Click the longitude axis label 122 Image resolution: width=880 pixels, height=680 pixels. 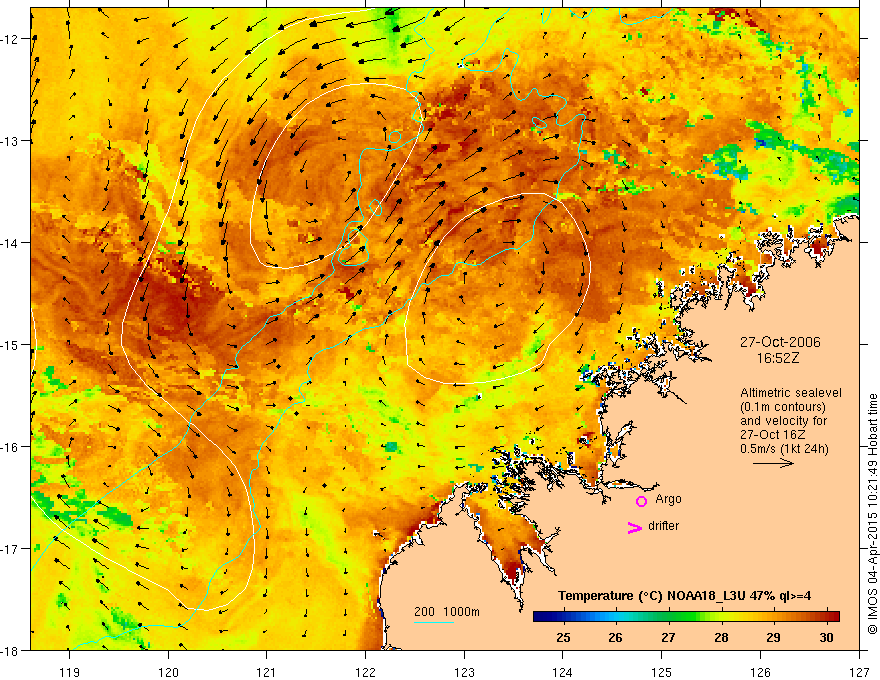pos(365,672)
